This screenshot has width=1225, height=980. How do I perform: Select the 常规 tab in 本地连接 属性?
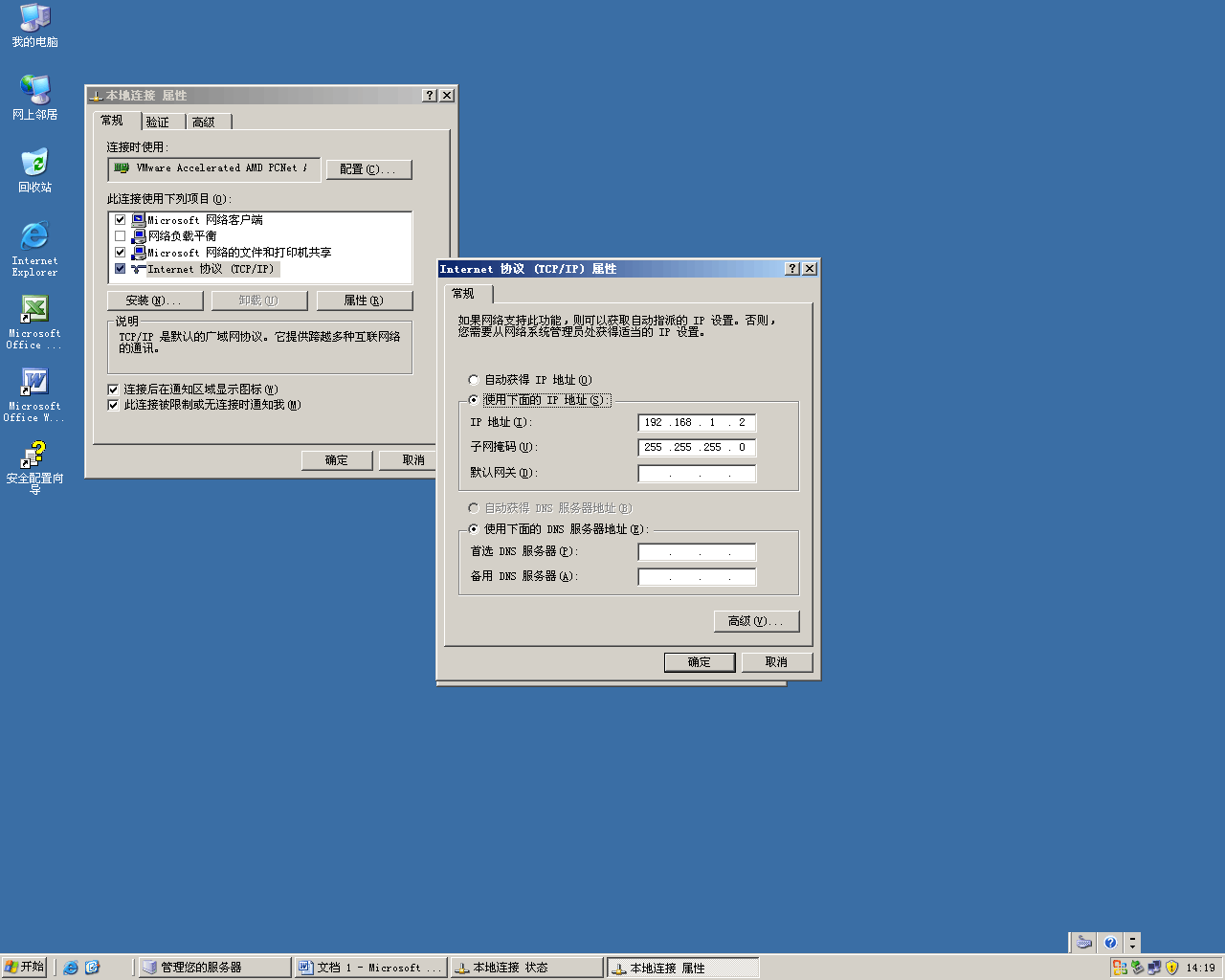[116, 121]
